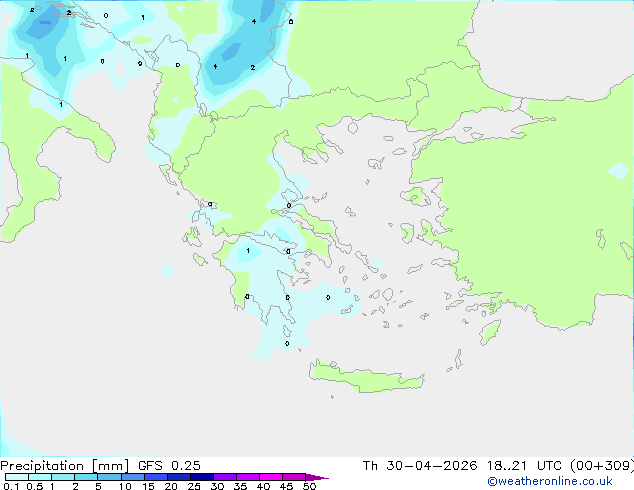Screen dimensions: 634x490
Task: Click the '18..21 UTC' time text
Action: coord(524,466)
